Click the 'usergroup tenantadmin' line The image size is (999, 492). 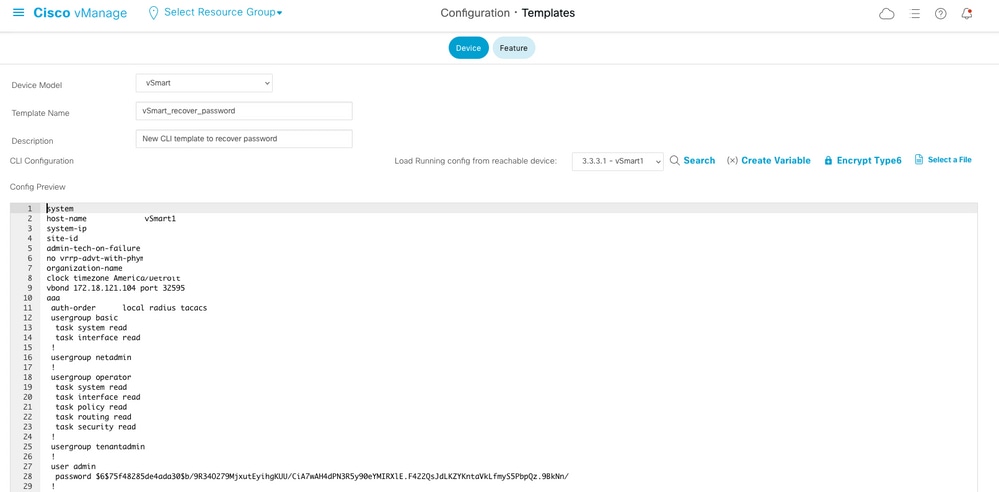point(97,447)
